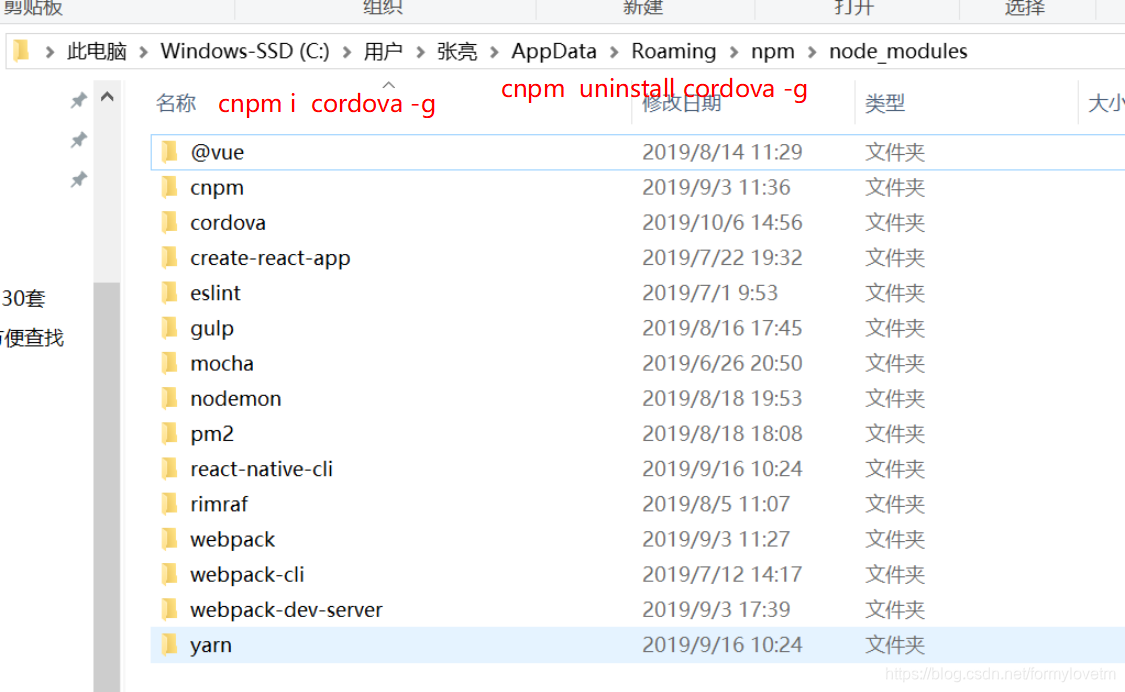The image size is (1125, 692).
Task: Click the first quick access pin icon
Action: (78, 100)
